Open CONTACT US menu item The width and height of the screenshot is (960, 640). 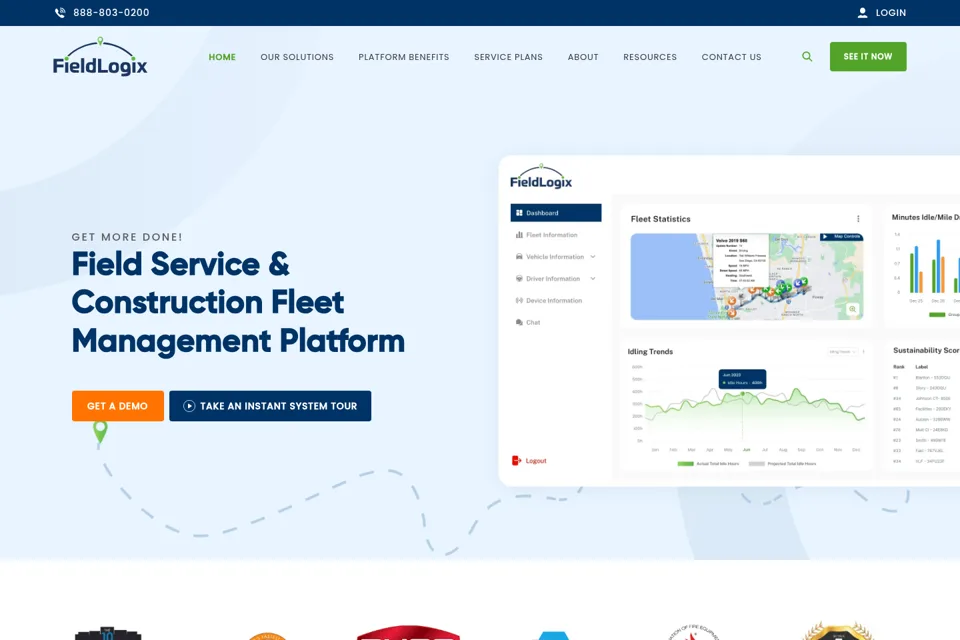pyautogui.click(x=731, y=57)
